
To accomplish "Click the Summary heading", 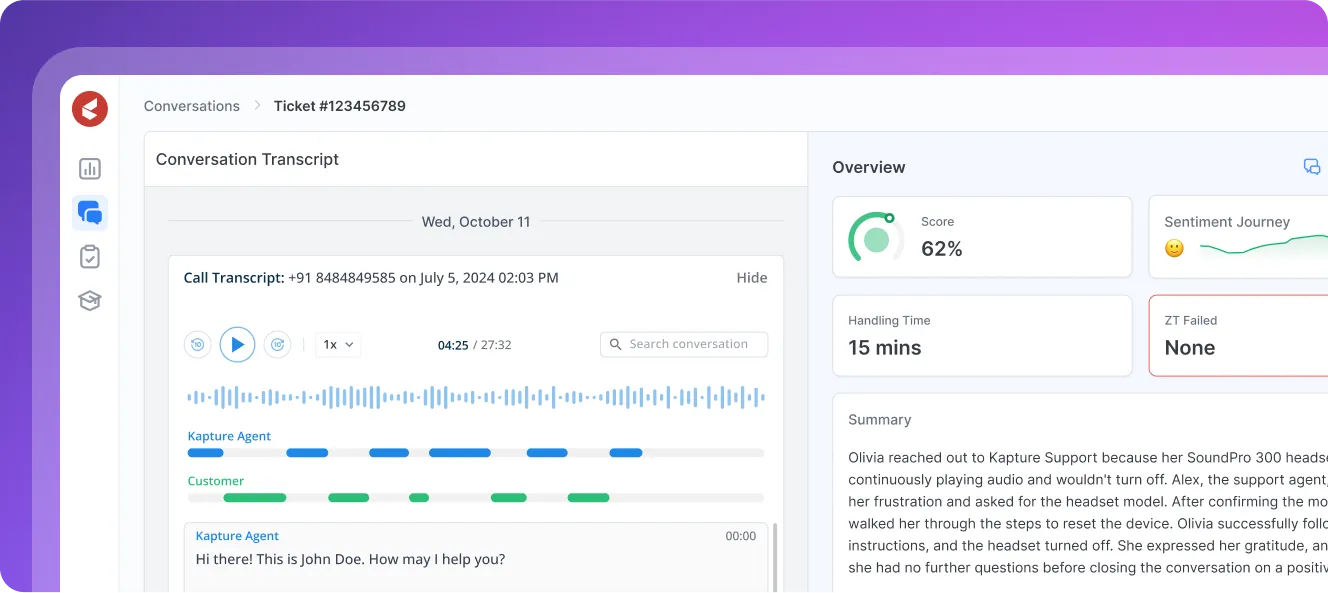I will pyautogui.click(x=880, y=420).
